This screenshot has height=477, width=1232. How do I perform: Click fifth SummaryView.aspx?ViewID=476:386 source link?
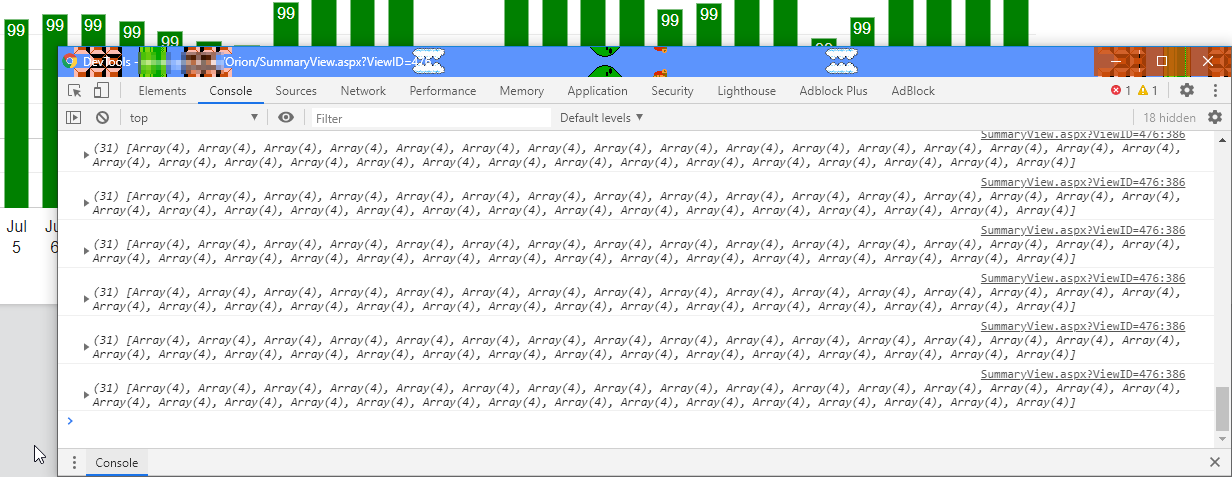click(x=1083, y=326)
